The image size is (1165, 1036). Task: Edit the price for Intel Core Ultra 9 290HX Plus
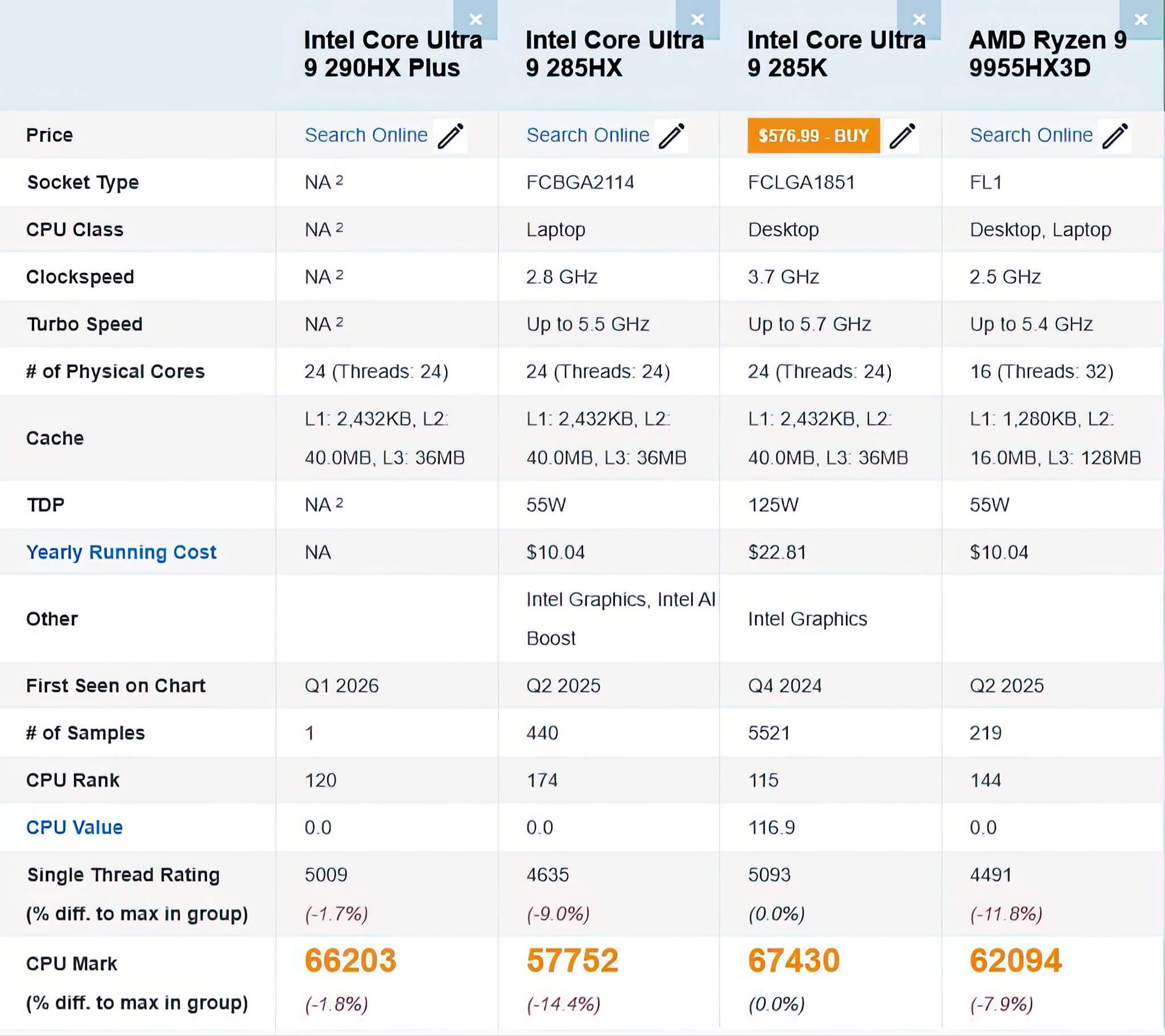click(x=451, y=135)
